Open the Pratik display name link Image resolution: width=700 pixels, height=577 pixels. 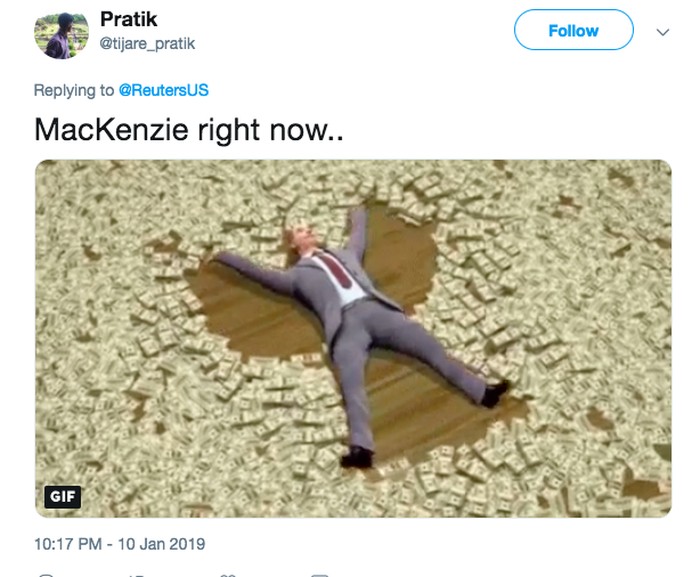click(x=129, y=19)
